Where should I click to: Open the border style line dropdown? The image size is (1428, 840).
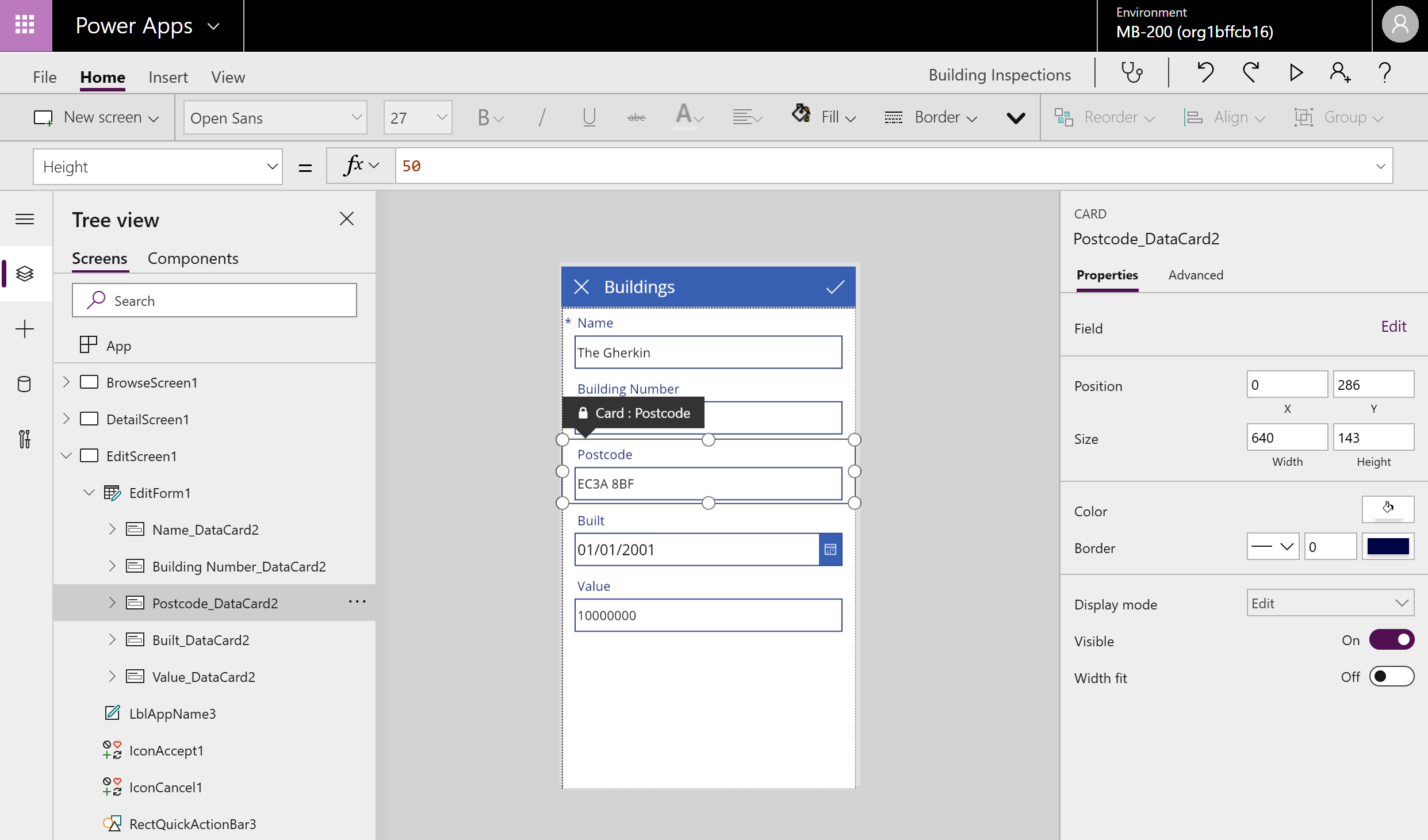[1273, 546]
